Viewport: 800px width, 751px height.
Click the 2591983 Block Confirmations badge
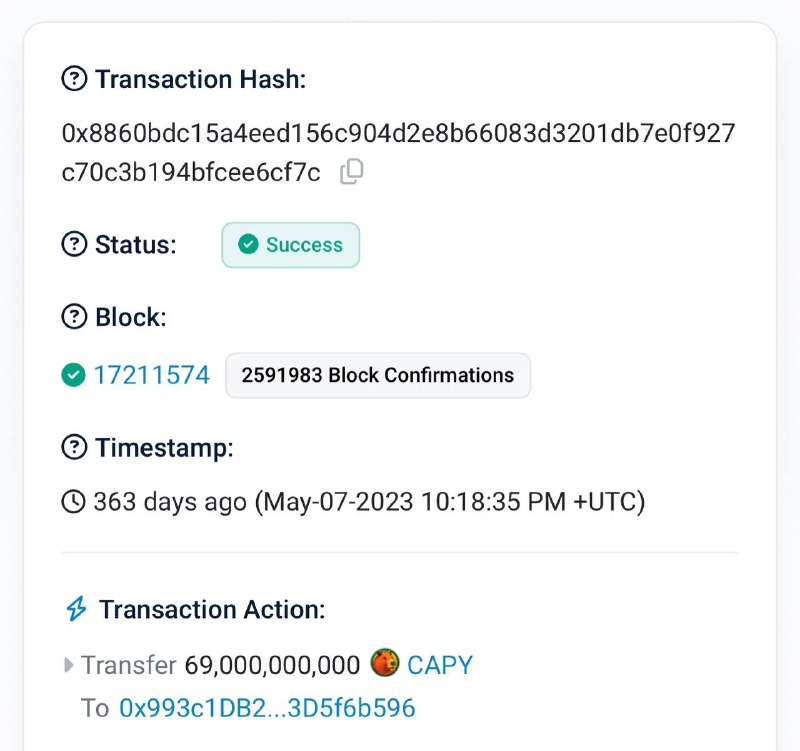pos(378,376)
